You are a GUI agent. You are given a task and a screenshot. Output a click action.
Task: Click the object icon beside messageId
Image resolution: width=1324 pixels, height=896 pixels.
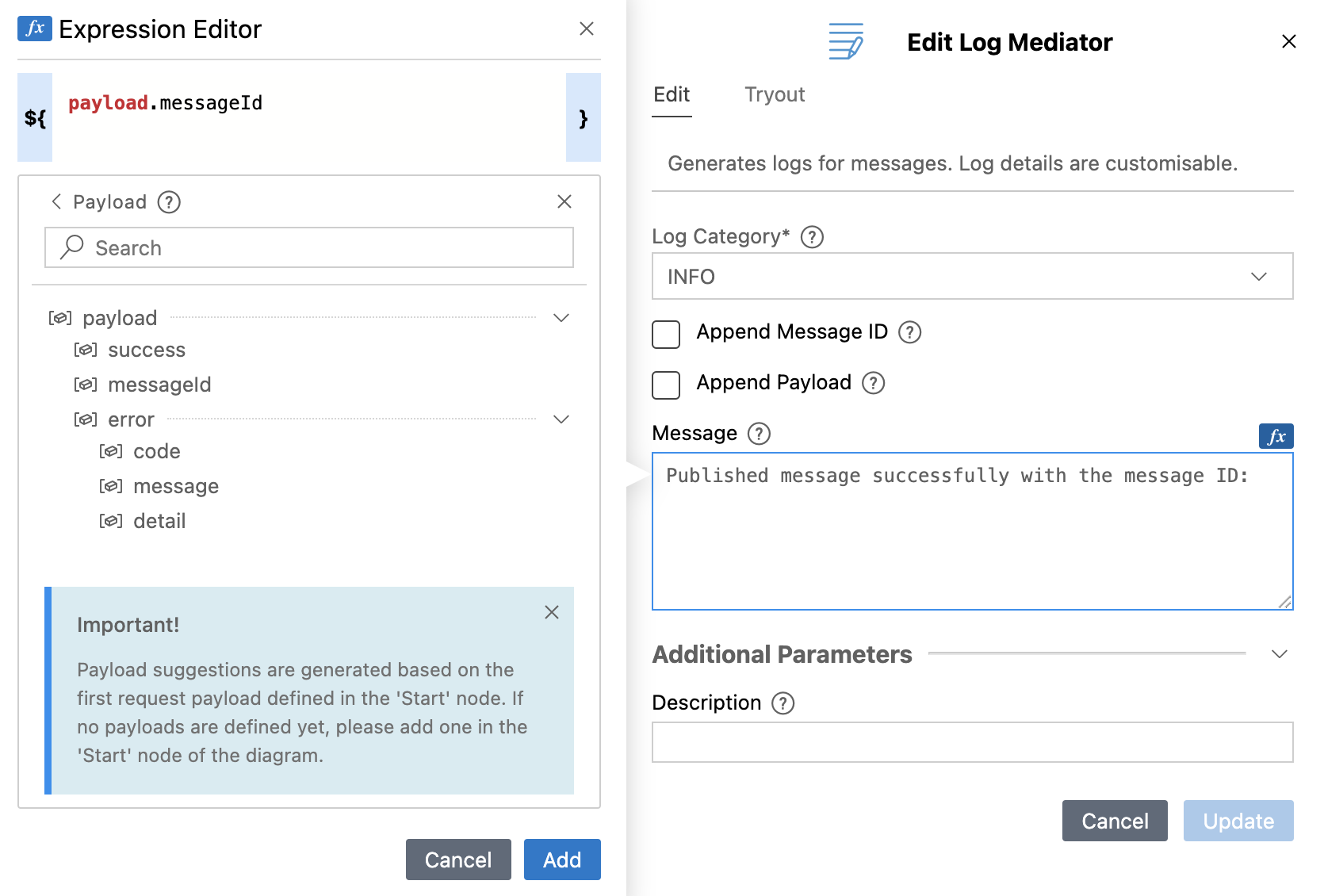(x=86, y=385)
